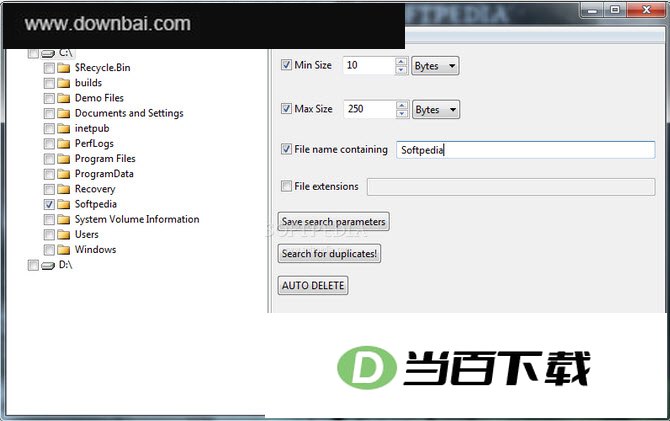This screenshot has width=670, height=421.
Task: Increase Max Size value with up arrow
Action: [x=402, y=105]
